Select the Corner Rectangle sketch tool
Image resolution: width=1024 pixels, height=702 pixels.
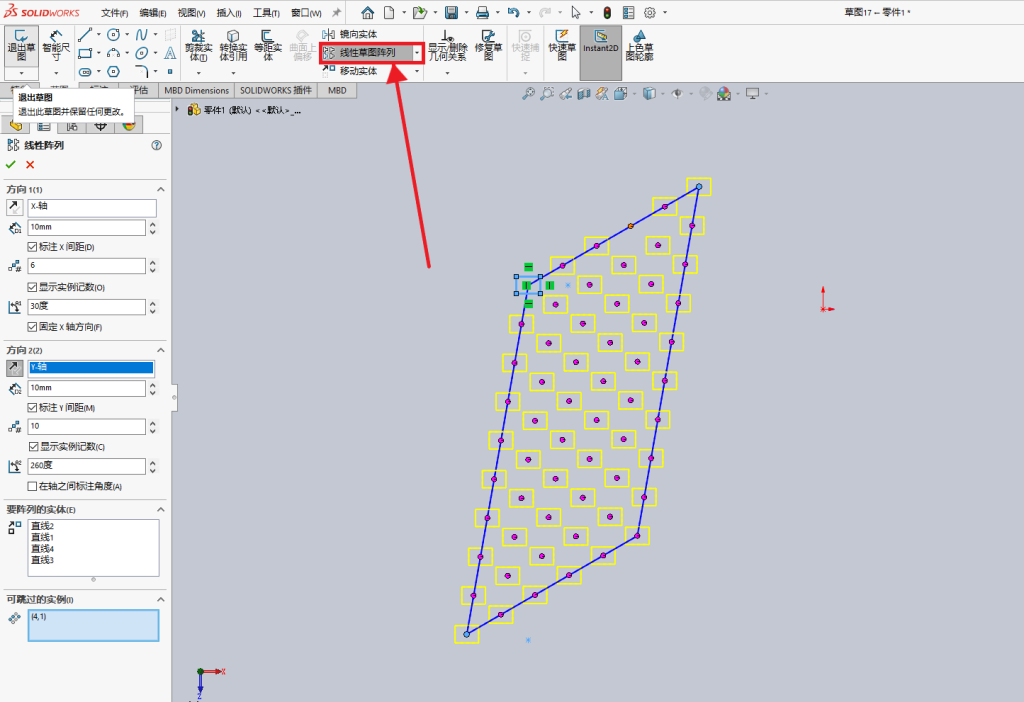point(85,53)
